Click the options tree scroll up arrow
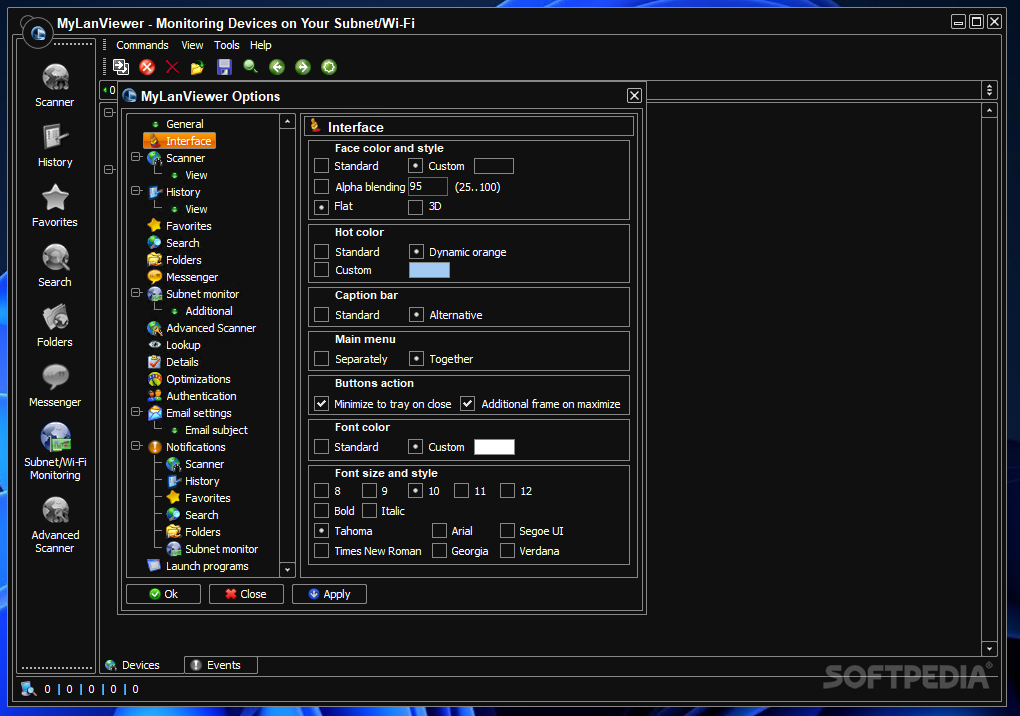The image size is (1020, 716). coord(288,121)
